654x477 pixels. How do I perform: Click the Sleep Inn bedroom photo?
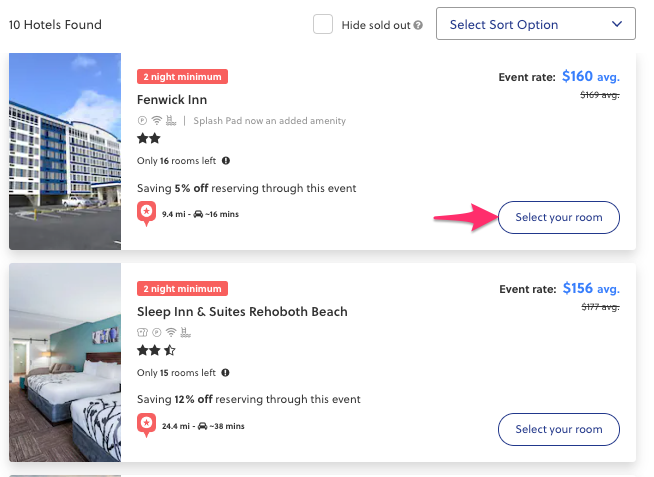pos(65,363)
